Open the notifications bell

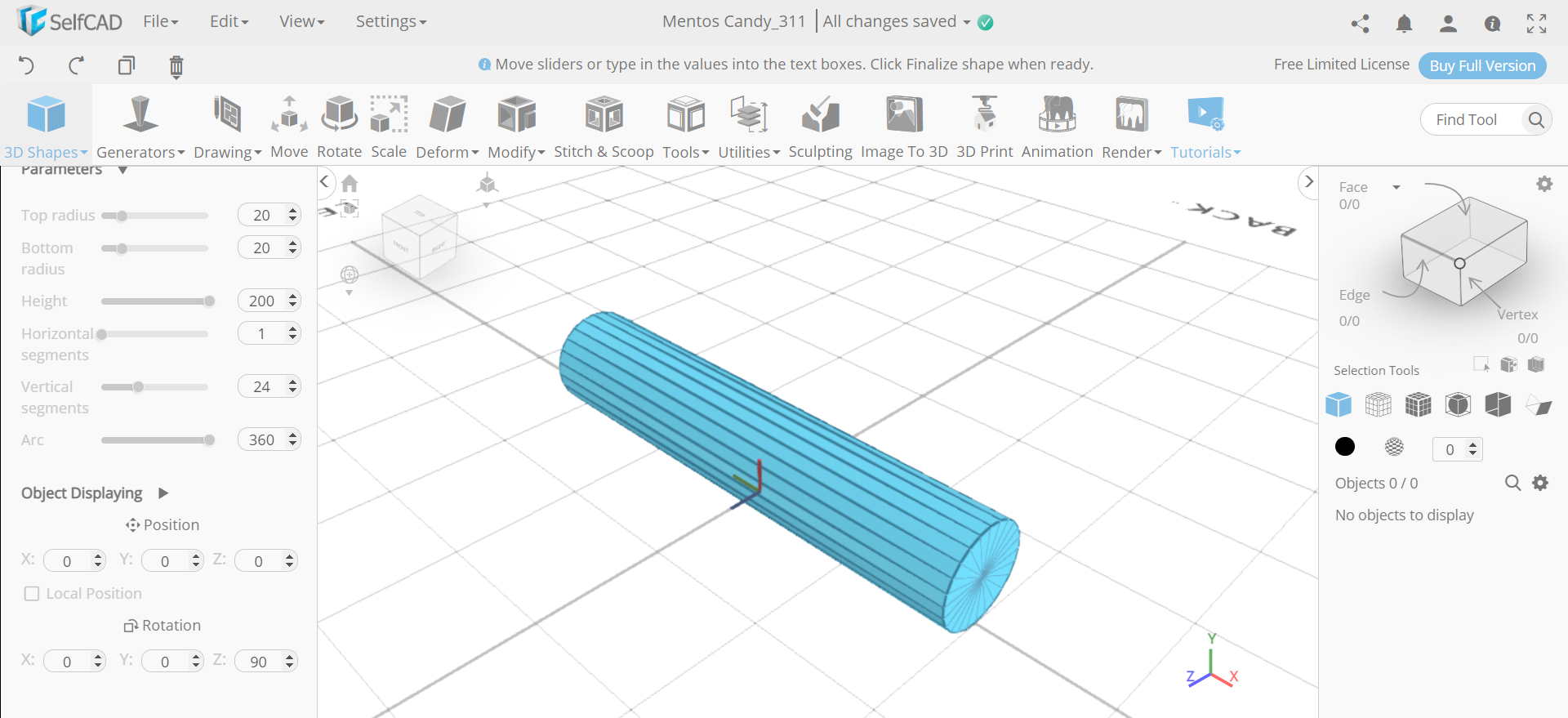[x=1404, y=24]
